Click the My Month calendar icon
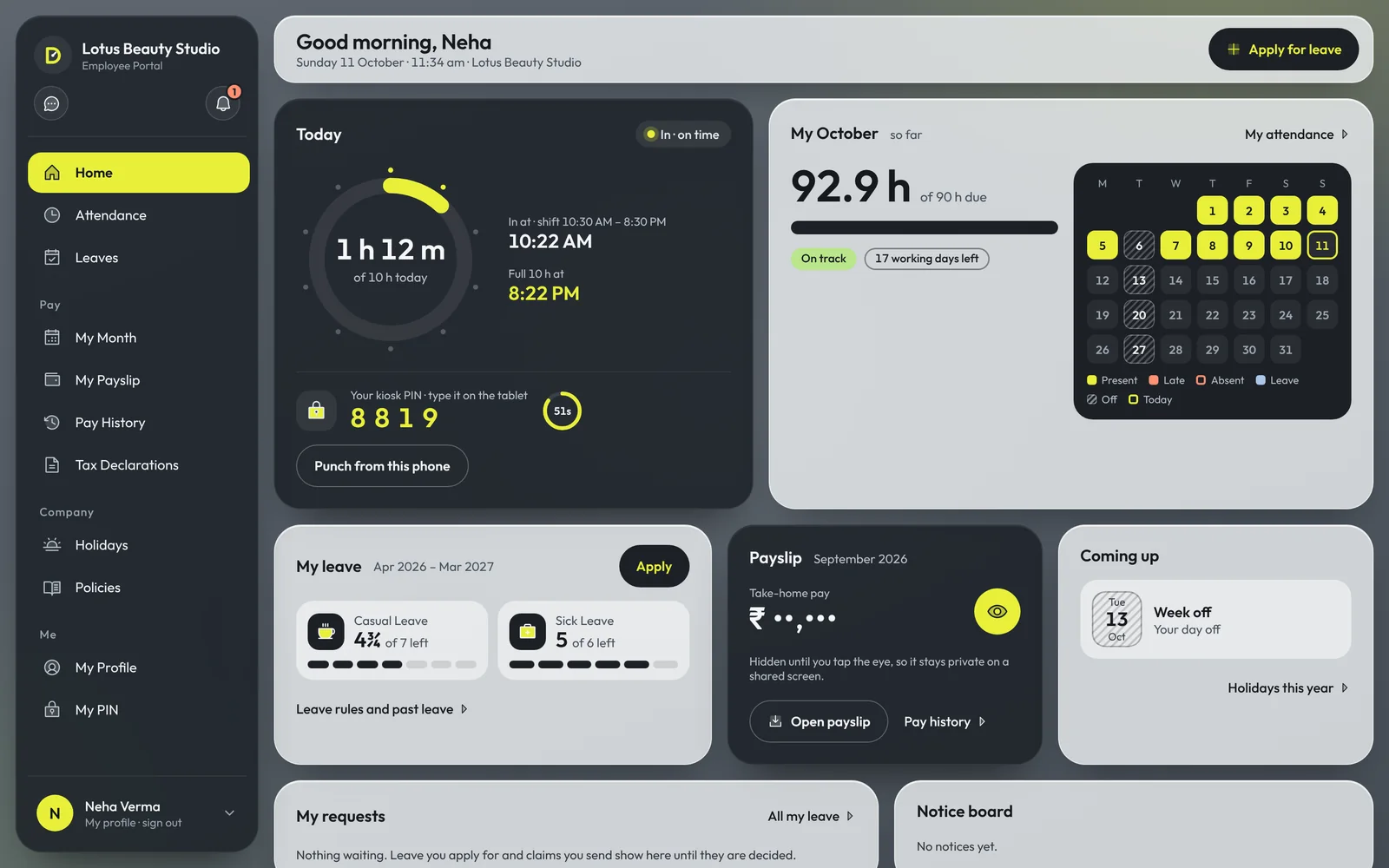 pos(52,338)
